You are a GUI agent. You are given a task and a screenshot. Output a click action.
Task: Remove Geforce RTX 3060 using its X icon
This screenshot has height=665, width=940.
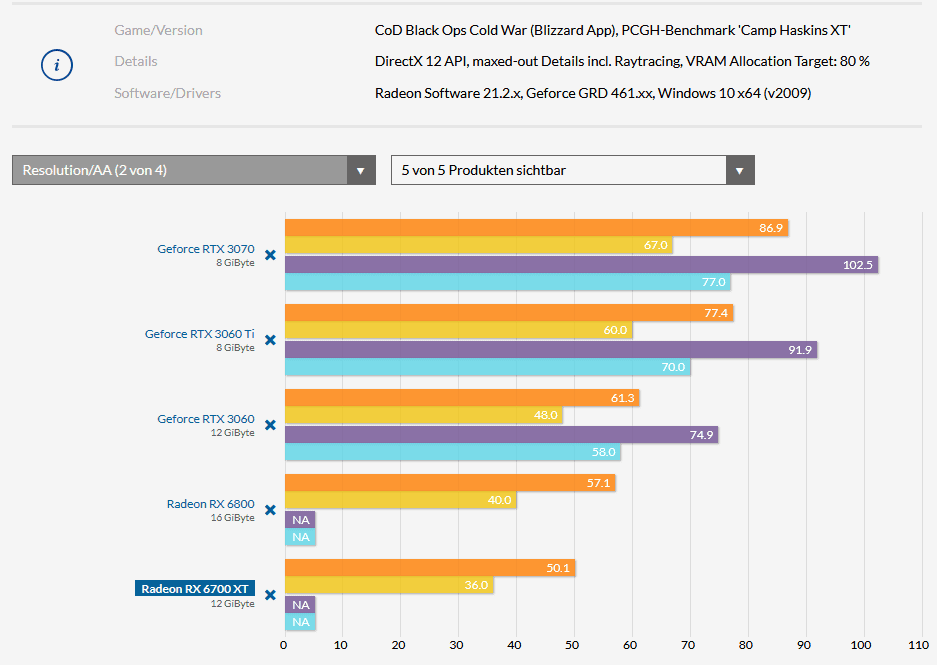pyautogui.click(x=270, y=425)
